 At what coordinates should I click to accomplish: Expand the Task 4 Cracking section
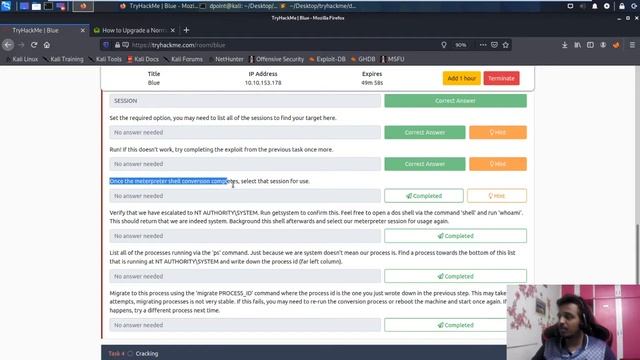click(x=304, y=353)
